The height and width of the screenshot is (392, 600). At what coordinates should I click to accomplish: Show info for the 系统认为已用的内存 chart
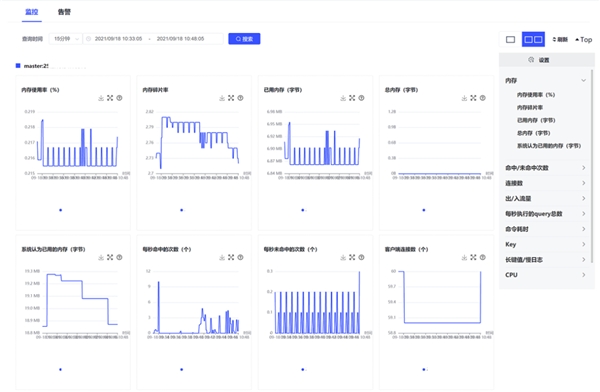[119, 257]
